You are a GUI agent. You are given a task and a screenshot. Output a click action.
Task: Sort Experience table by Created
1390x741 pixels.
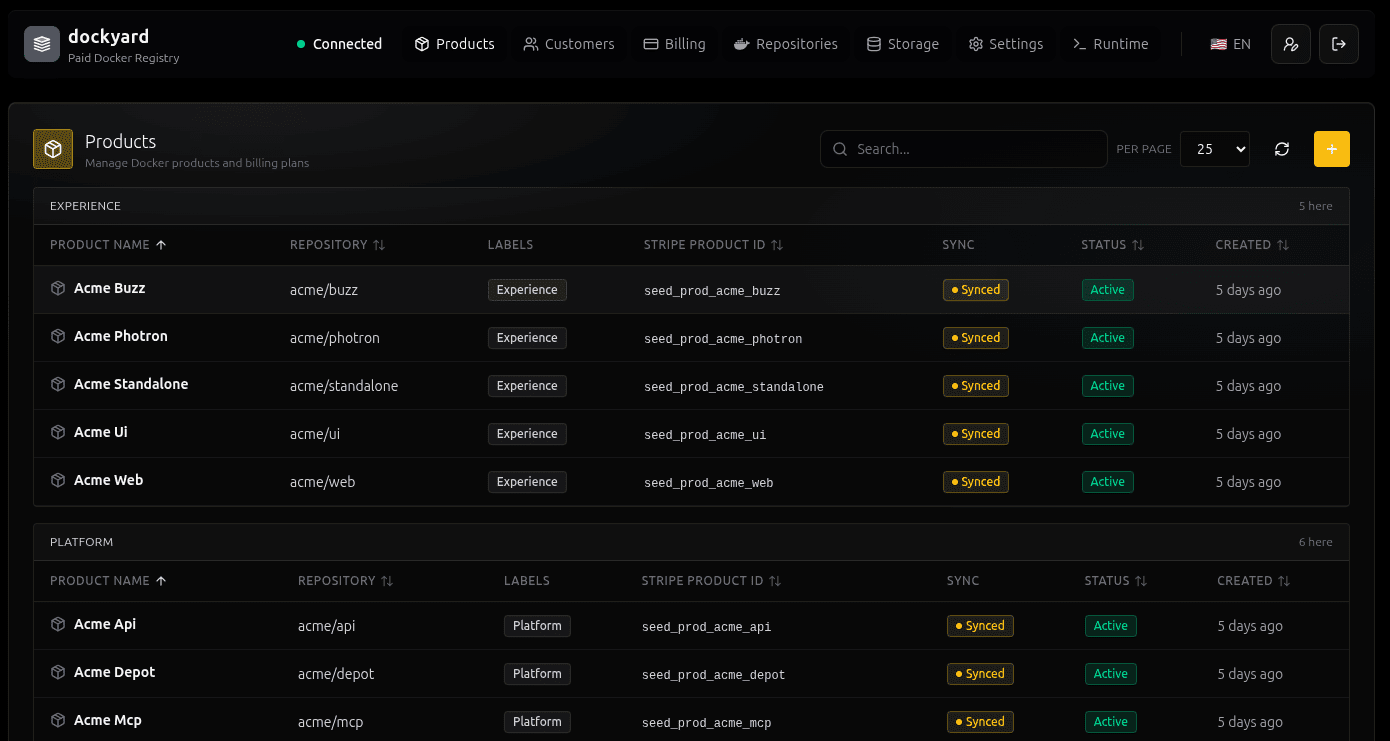pos(1252,245)
